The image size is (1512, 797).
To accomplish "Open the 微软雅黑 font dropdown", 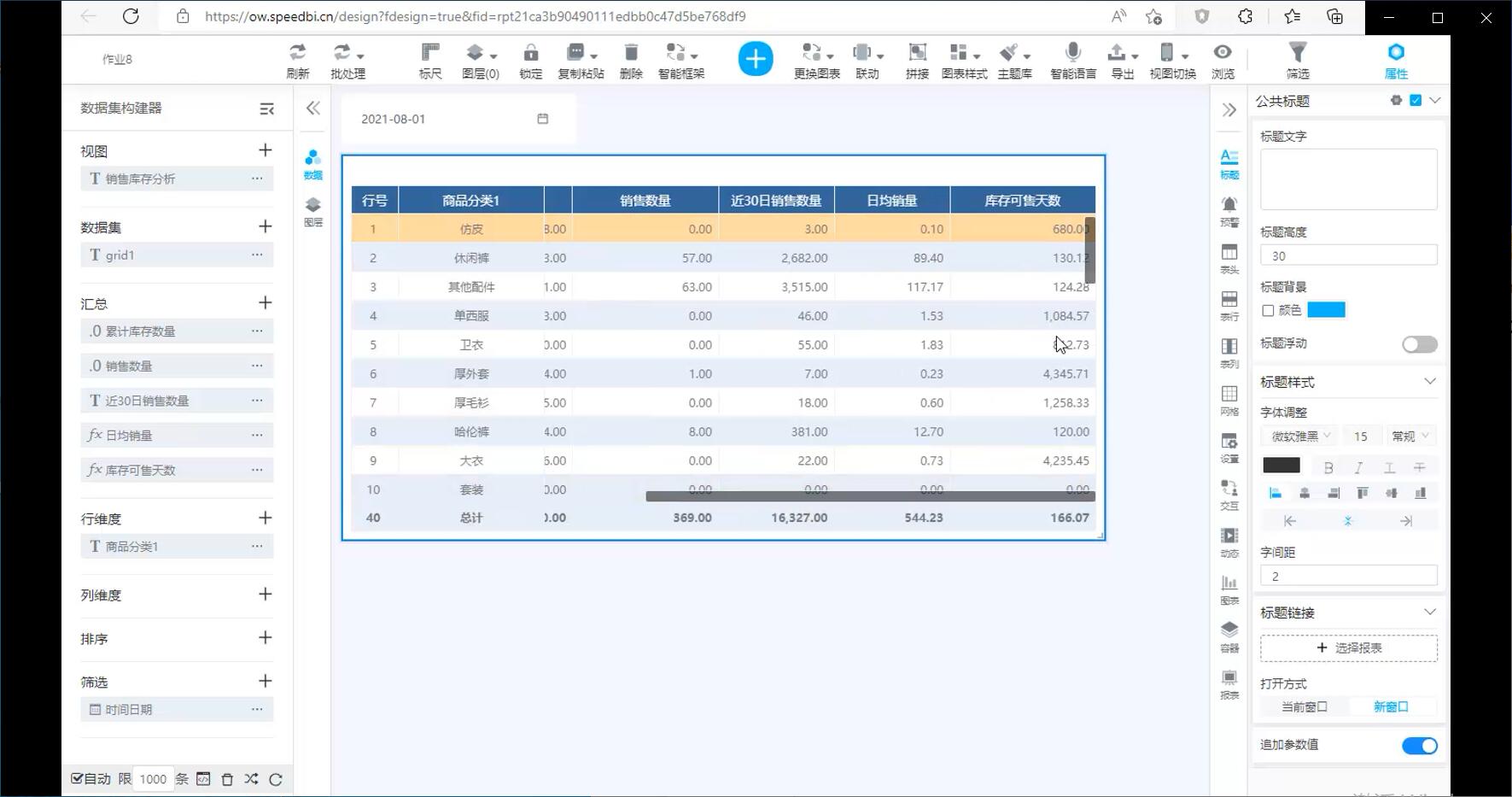I will click(1300, 437).
